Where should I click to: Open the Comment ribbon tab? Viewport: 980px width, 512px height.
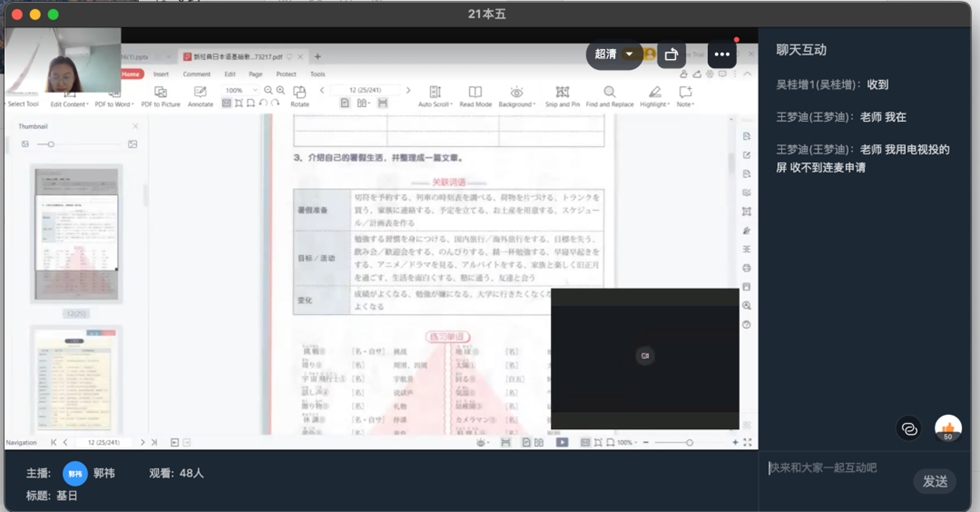tap(196, 74)
